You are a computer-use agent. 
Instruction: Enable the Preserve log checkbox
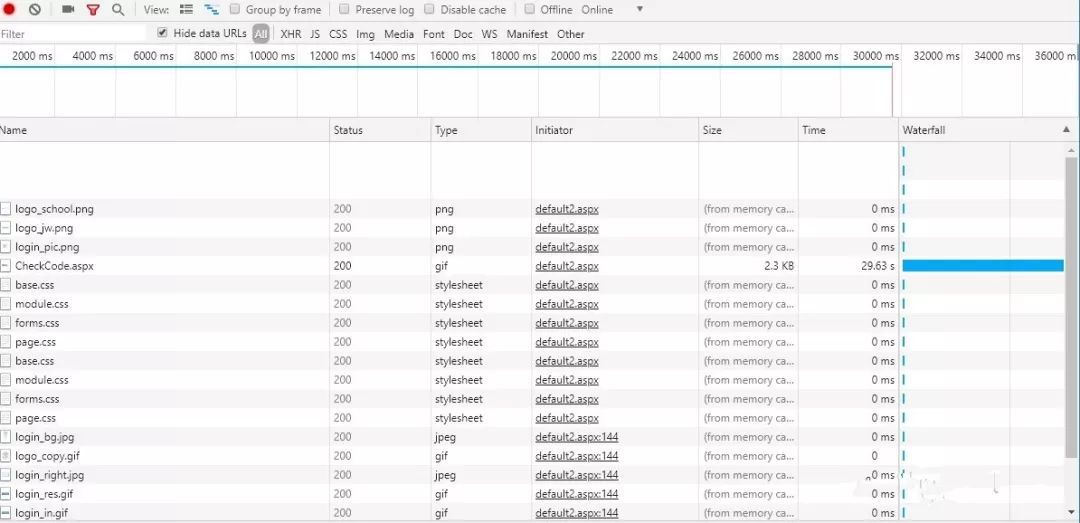344,9
